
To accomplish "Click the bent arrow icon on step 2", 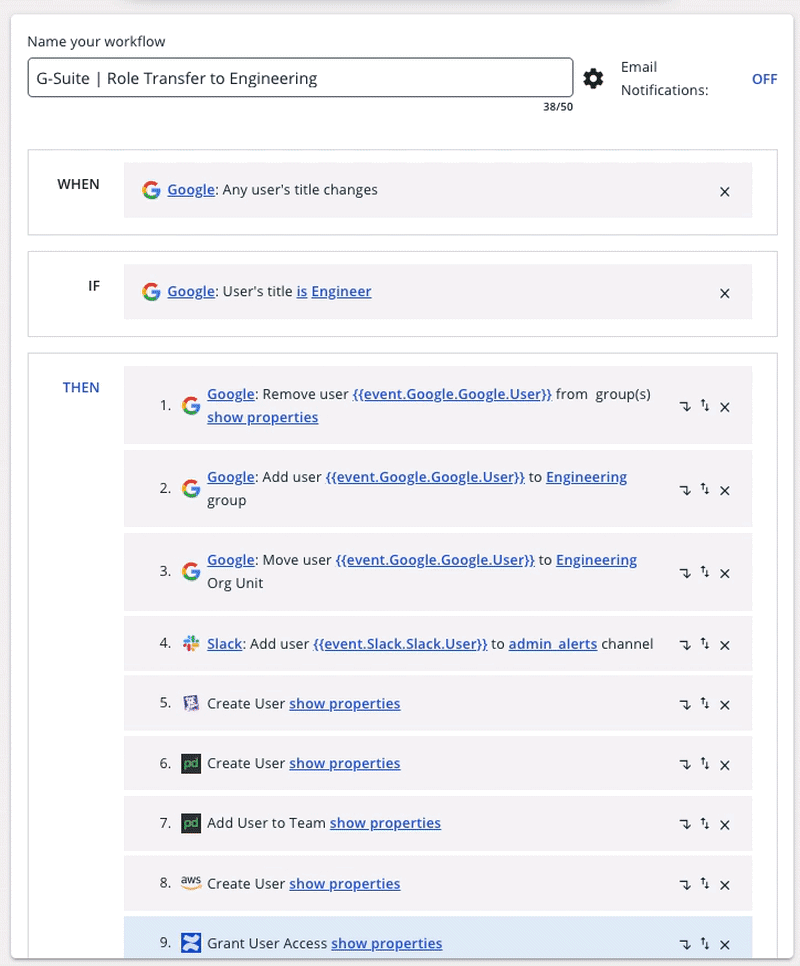I will 685,490.
